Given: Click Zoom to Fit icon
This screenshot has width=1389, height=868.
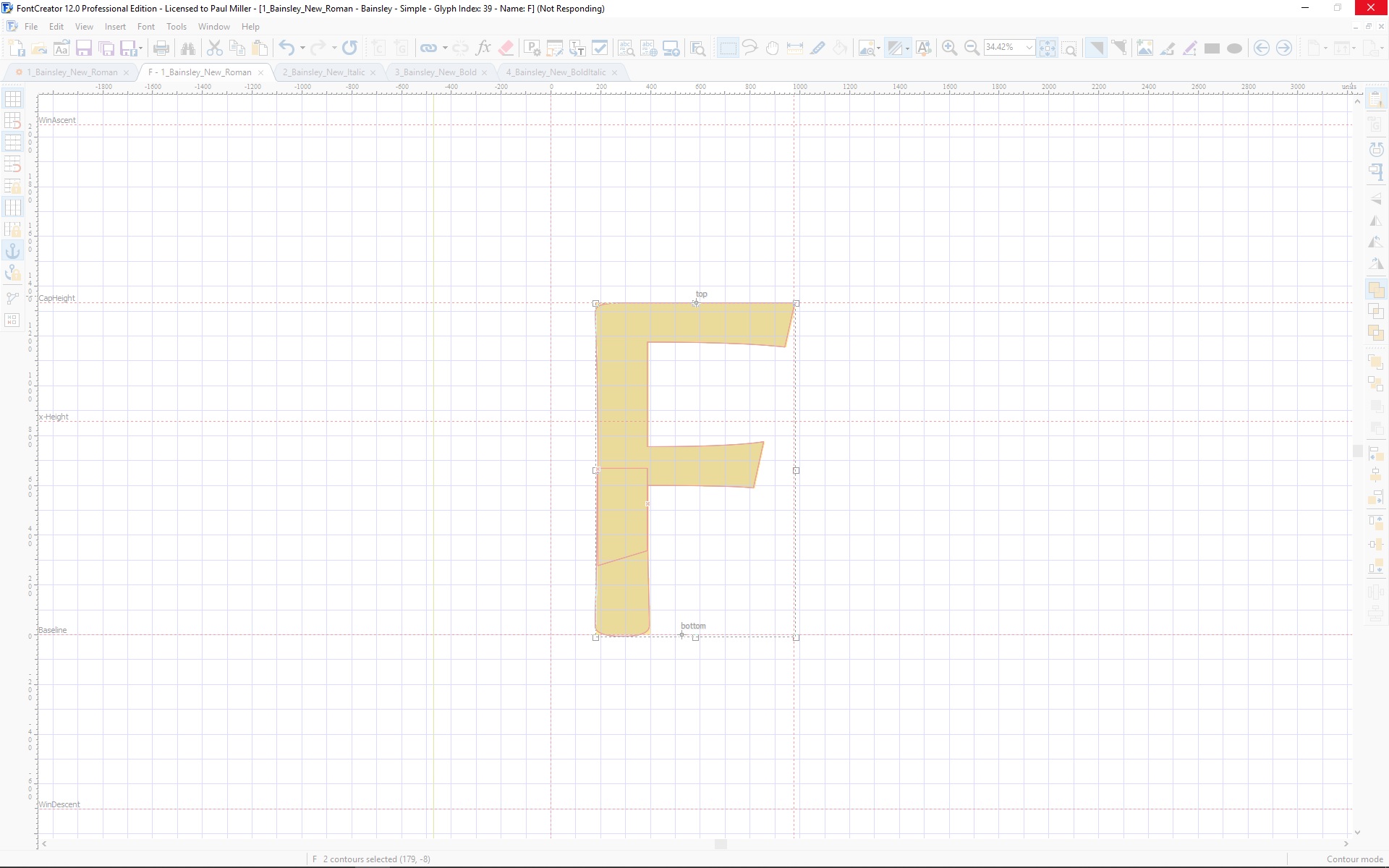Looking at the screenshot, I should coord(1047,48).
